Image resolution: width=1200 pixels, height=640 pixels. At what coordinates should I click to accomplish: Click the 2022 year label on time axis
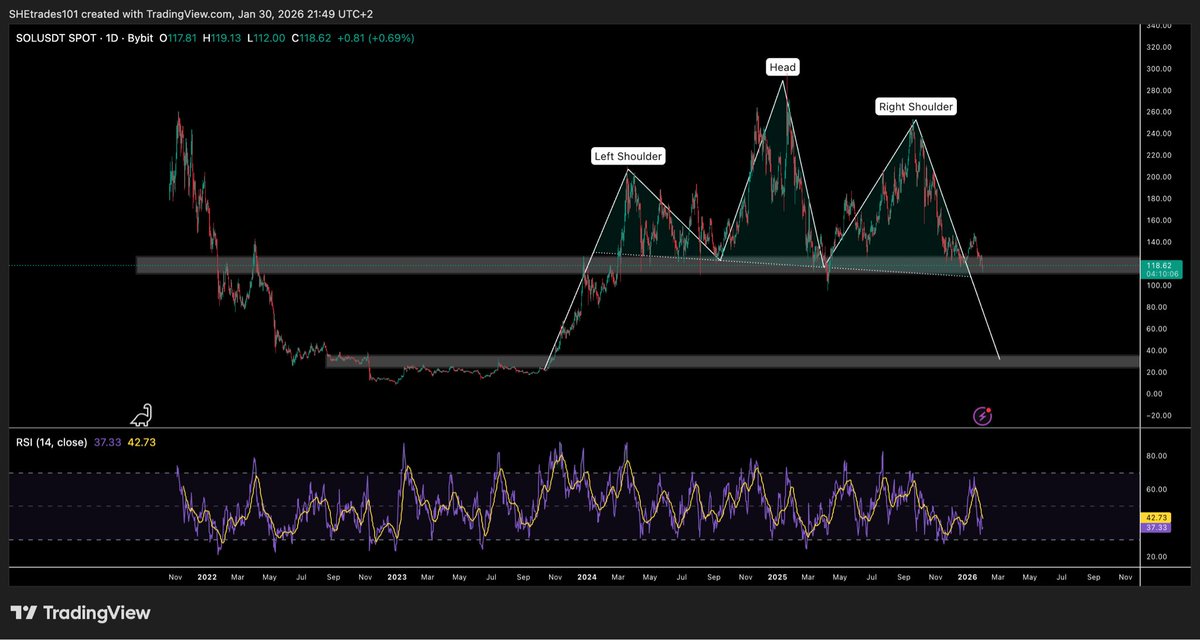pyautogui.click(x=207, y=577)
